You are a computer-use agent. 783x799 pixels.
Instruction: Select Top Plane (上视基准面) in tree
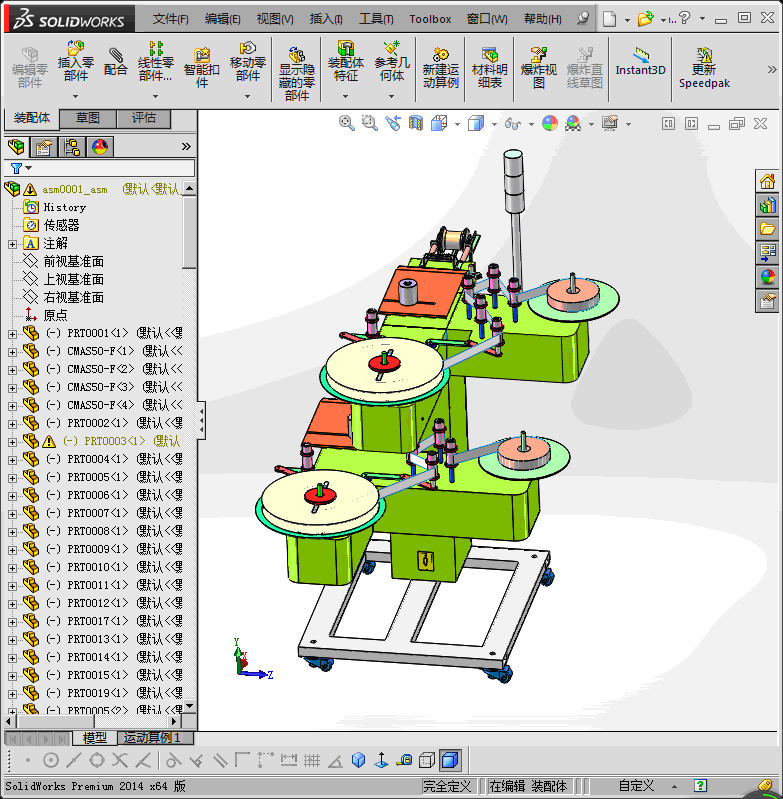(x=73, y=280)
